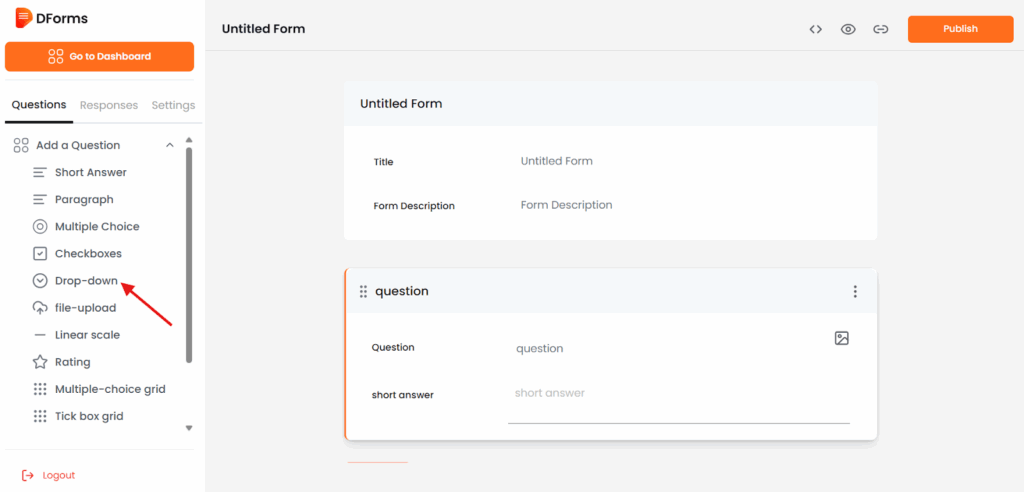
Task: Add a Linear scale question
Action: pos(87,335)
